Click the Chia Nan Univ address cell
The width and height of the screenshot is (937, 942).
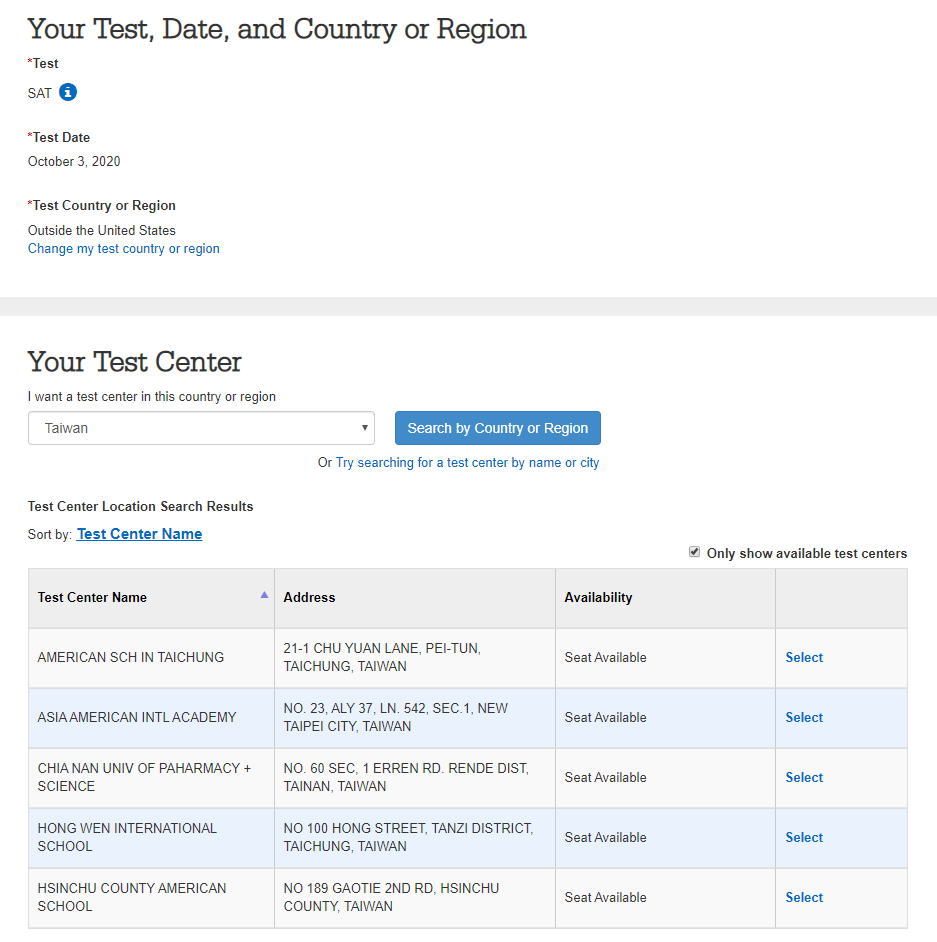click(415, 777)
